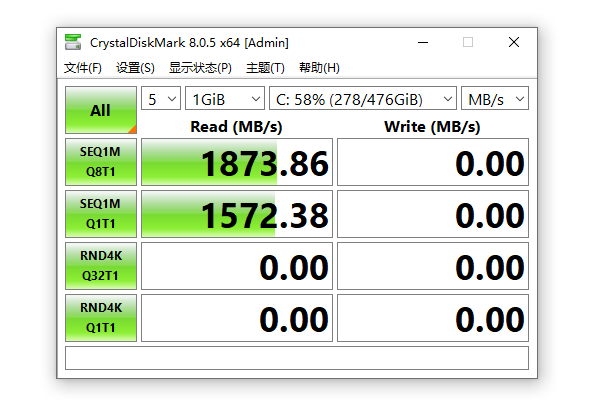Launch the RND4K Q1T1 benchmark

[101, 318]
